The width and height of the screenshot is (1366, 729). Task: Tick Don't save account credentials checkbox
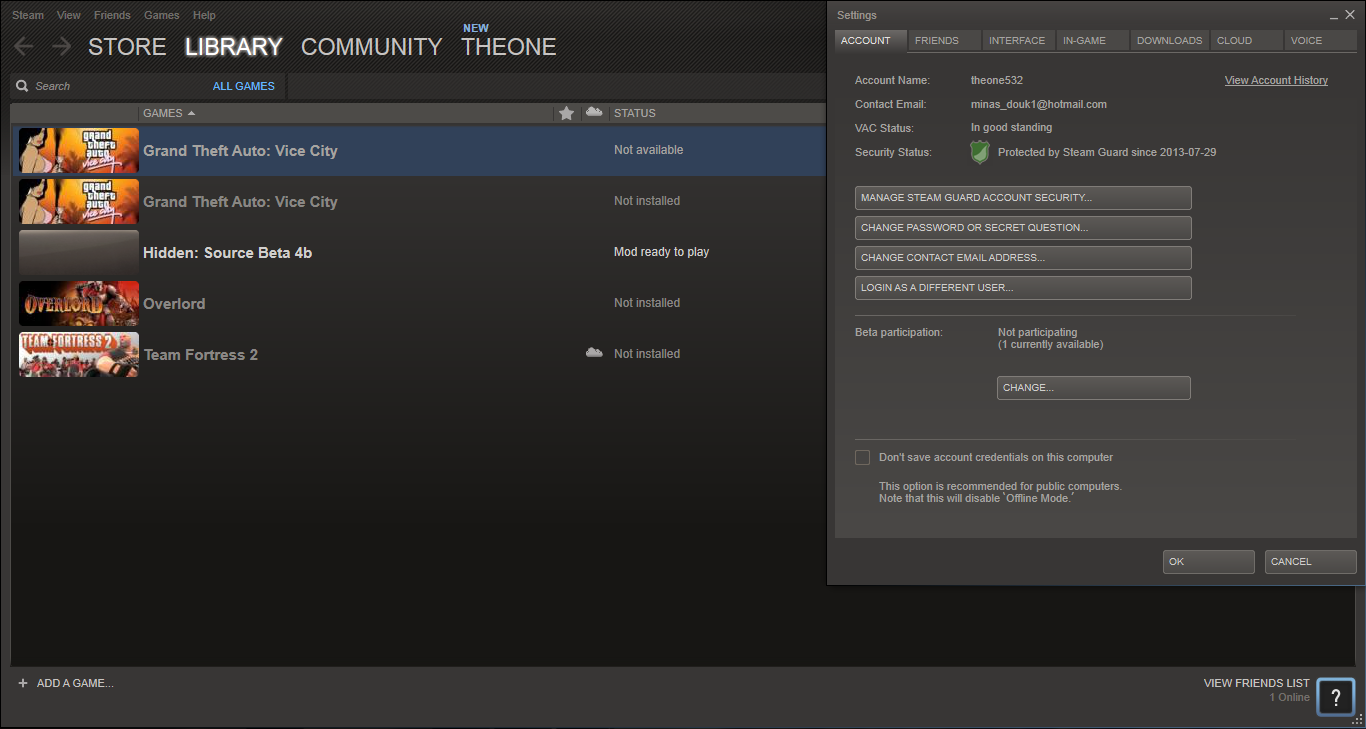coord(862,457)
